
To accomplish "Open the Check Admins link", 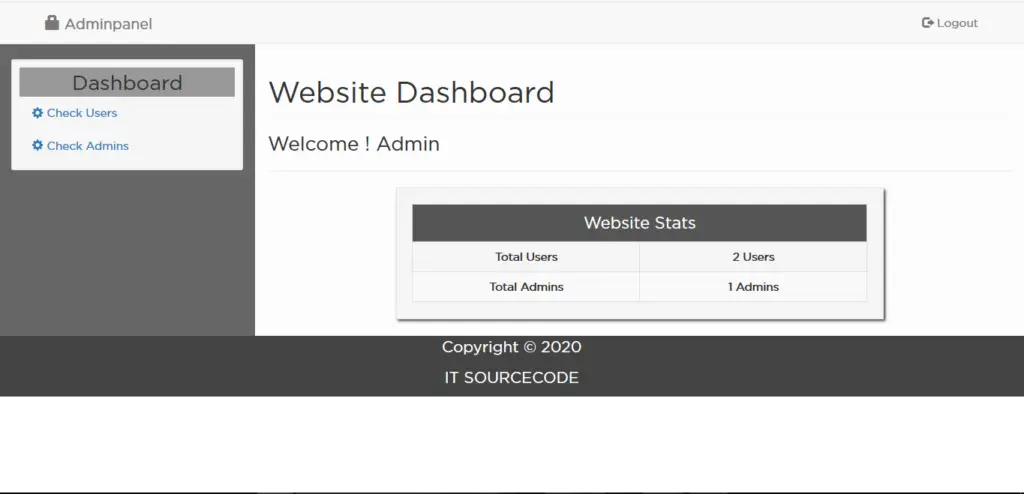I will (88, 146).
